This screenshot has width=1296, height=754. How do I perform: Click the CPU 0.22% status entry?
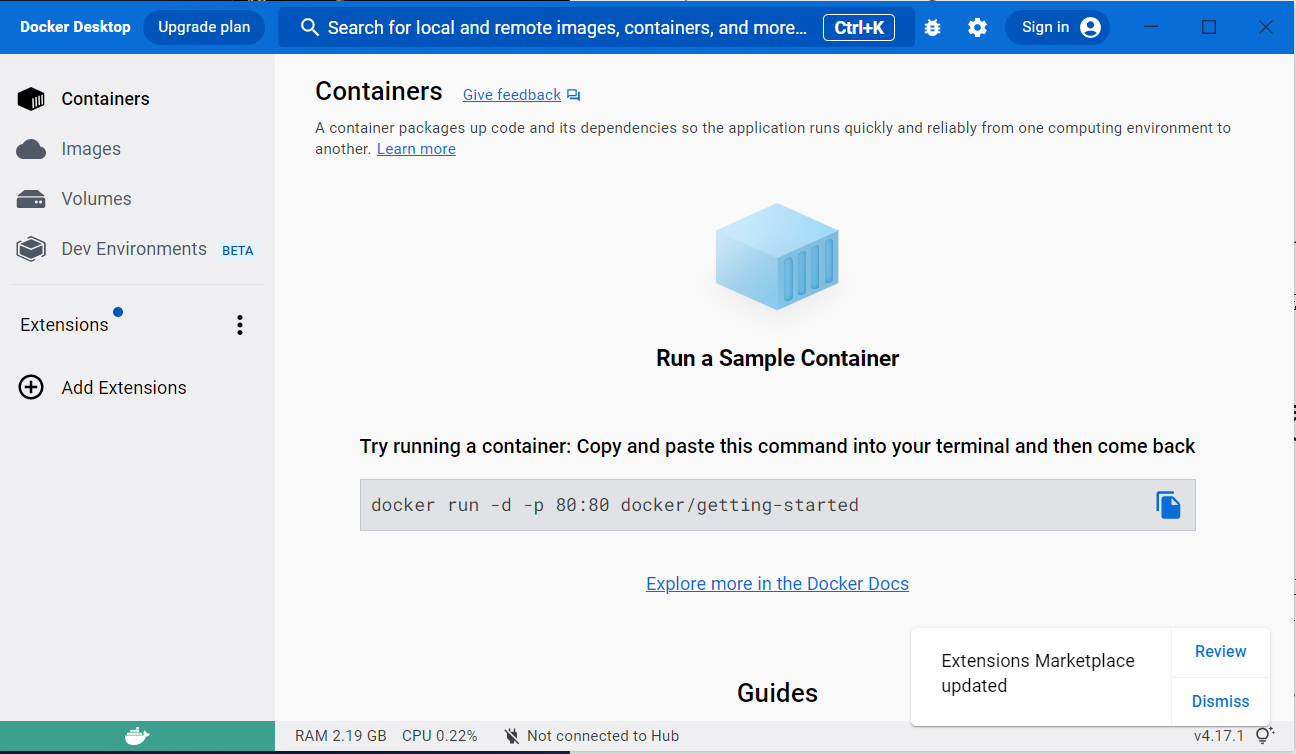(439, 736)
